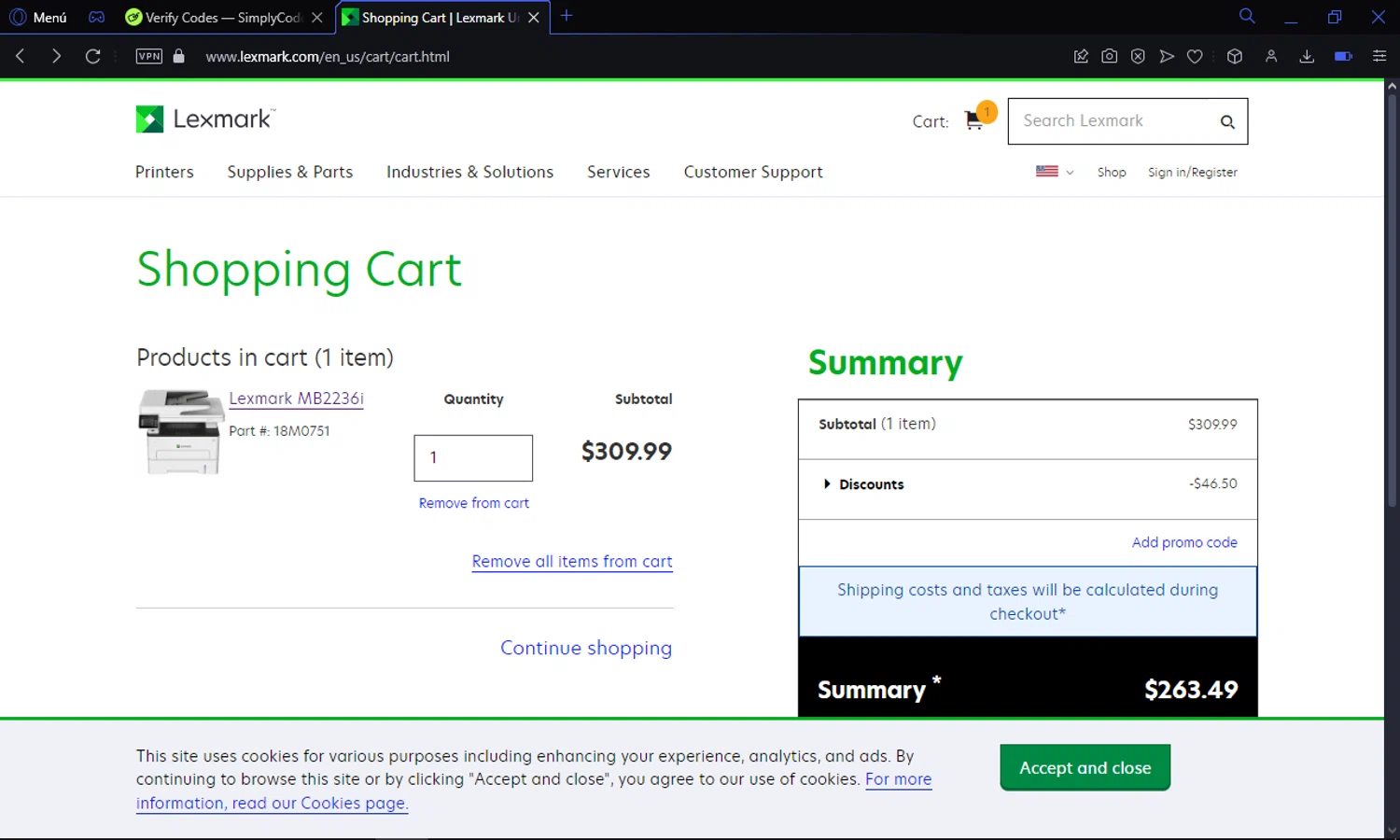This screenshot has height=840, width=1400.
Task: Click the Lexmark logo
Action: (x=205, y=119)
